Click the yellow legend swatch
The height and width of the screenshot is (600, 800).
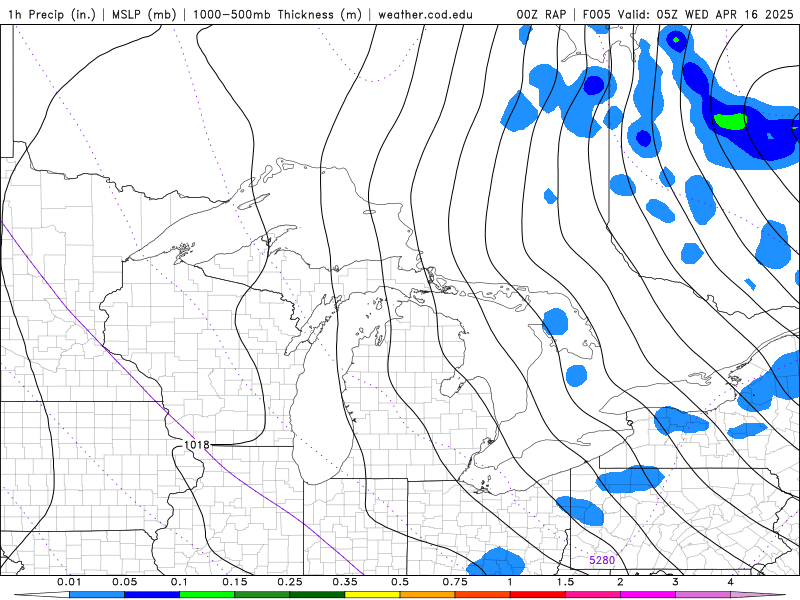coord(372,595)
